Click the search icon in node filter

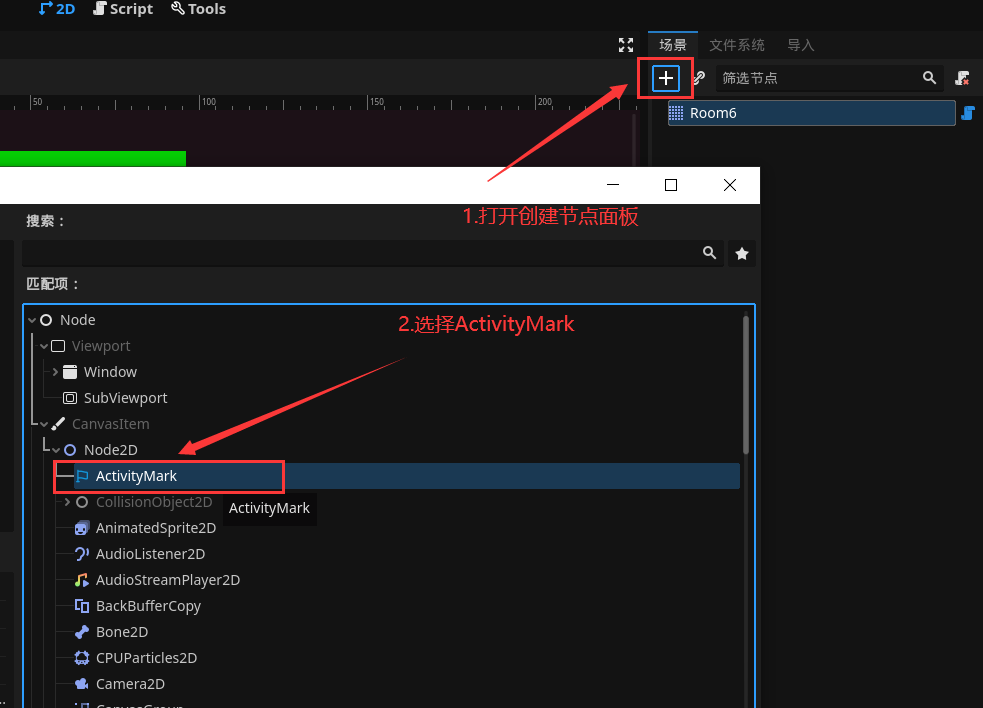tap(929, 78)
